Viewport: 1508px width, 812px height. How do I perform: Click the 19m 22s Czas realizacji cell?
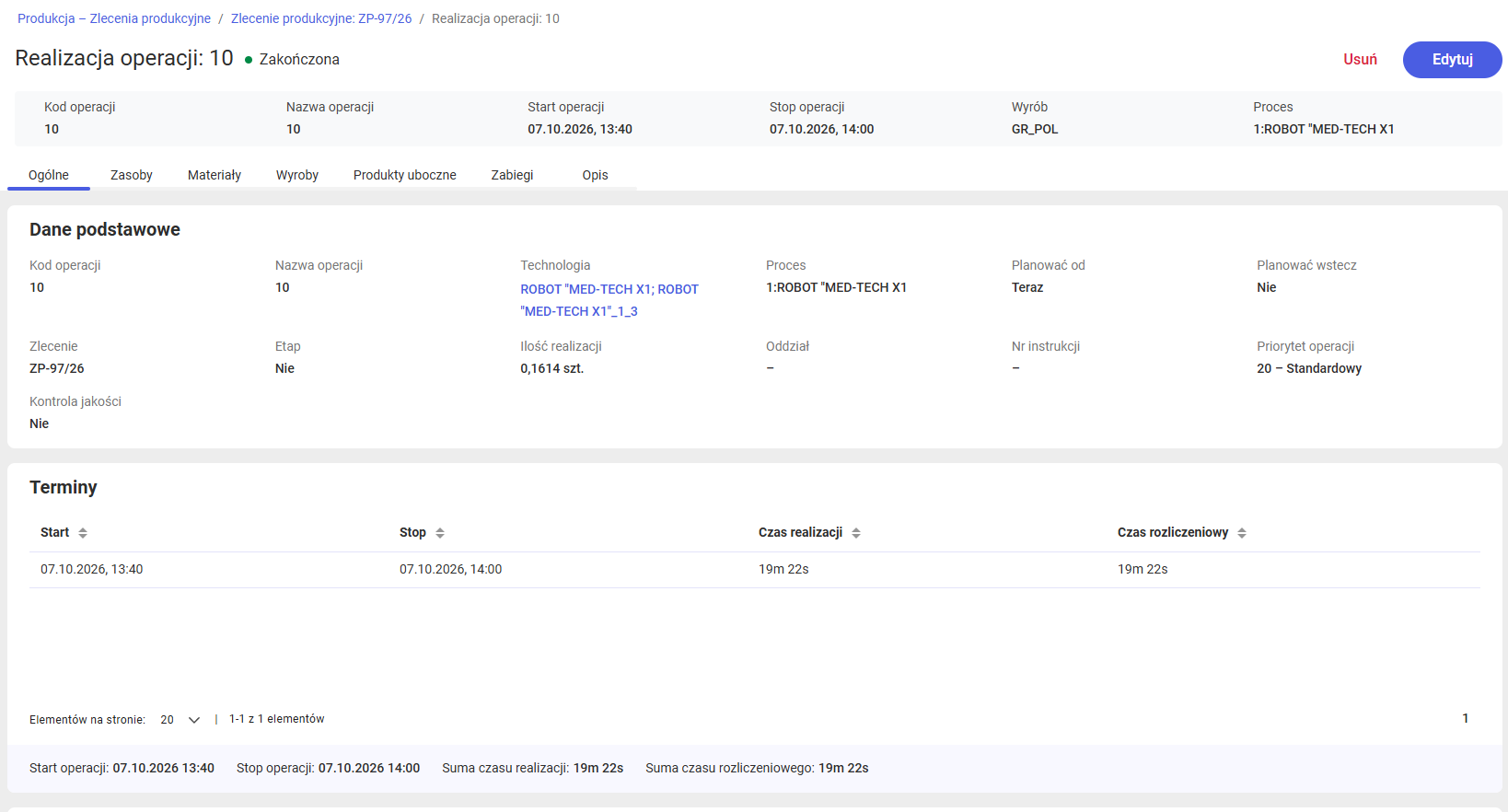(x=783, y=569)
